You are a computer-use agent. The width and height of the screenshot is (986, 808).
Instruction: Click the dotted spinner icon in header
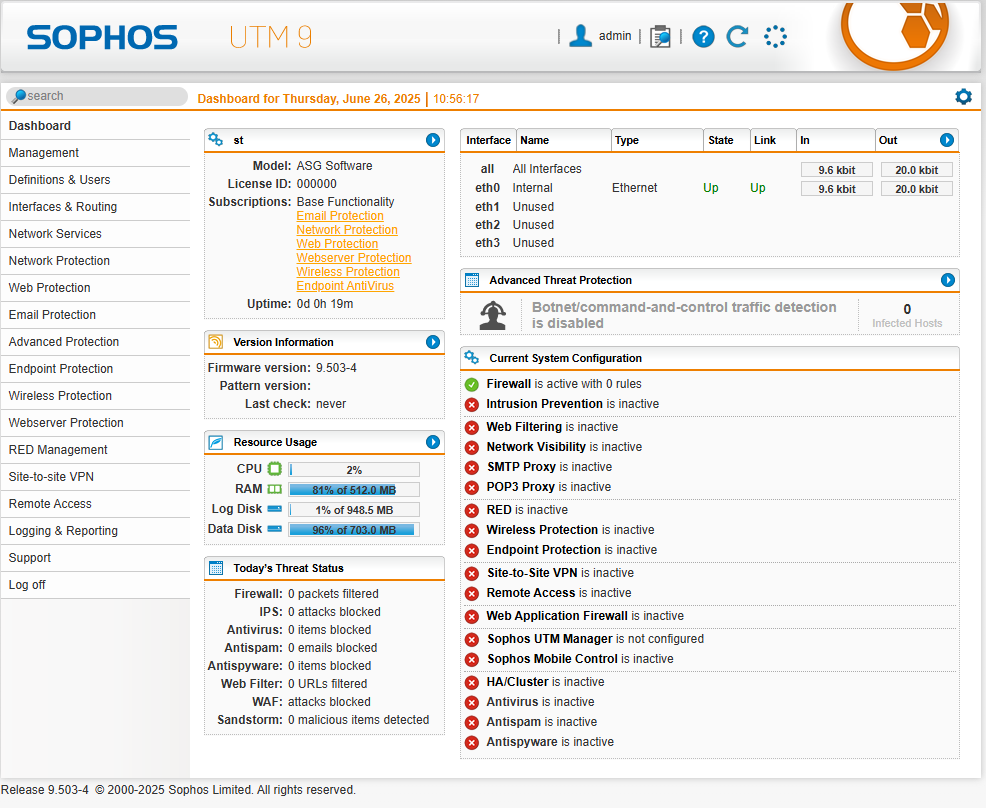coord(775,36)
